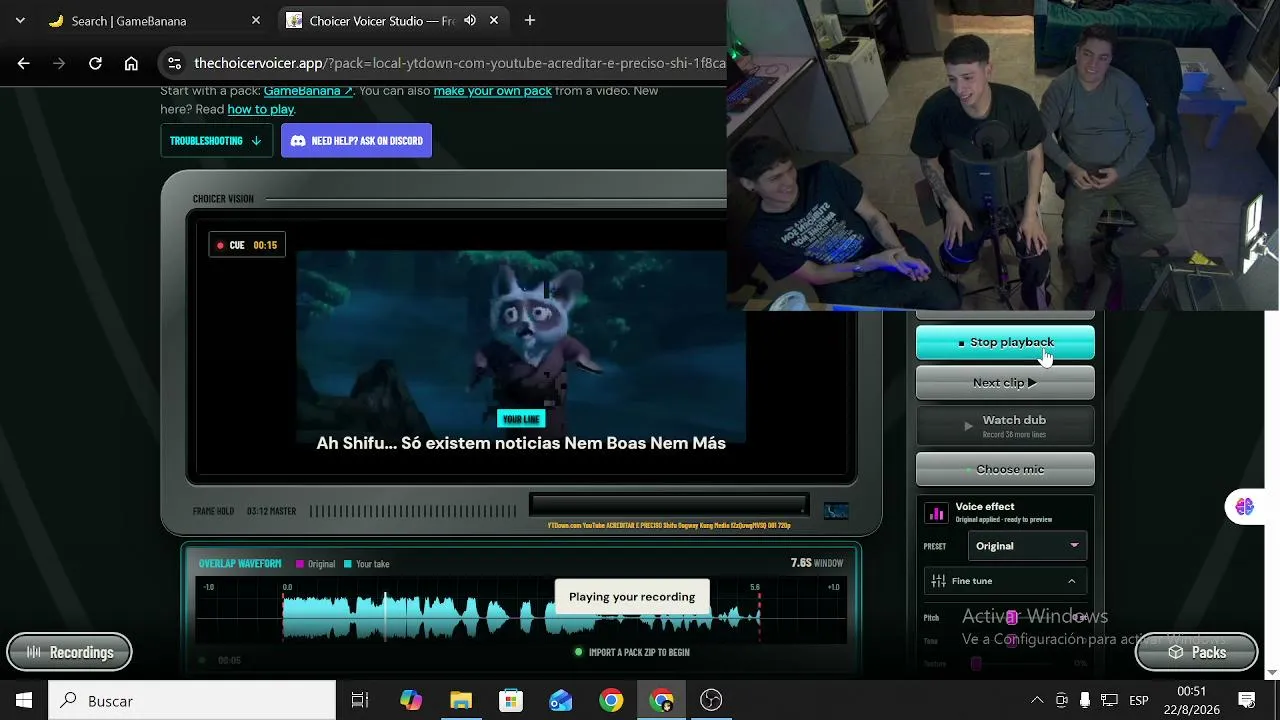Image resolution: width=1280 pixels, height=720 pixels.
Task: Open the first Chrome taskbar icon
Action: coord(611,700)
